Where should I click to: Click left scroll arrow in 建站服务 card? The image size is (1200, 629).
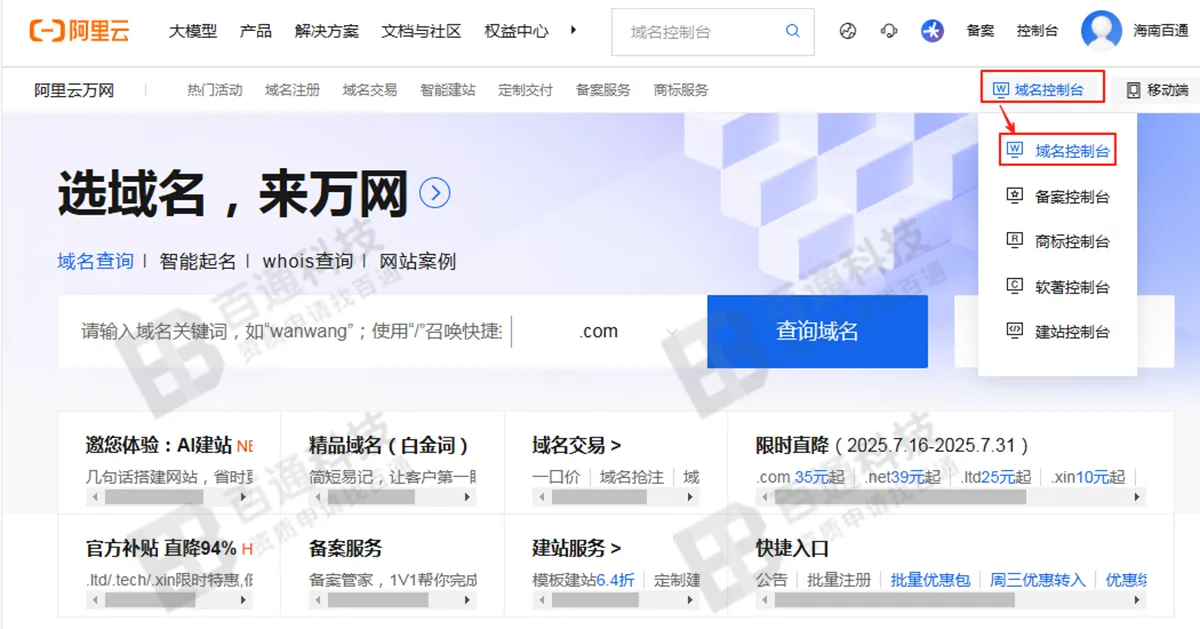click(x=541, y=600)
